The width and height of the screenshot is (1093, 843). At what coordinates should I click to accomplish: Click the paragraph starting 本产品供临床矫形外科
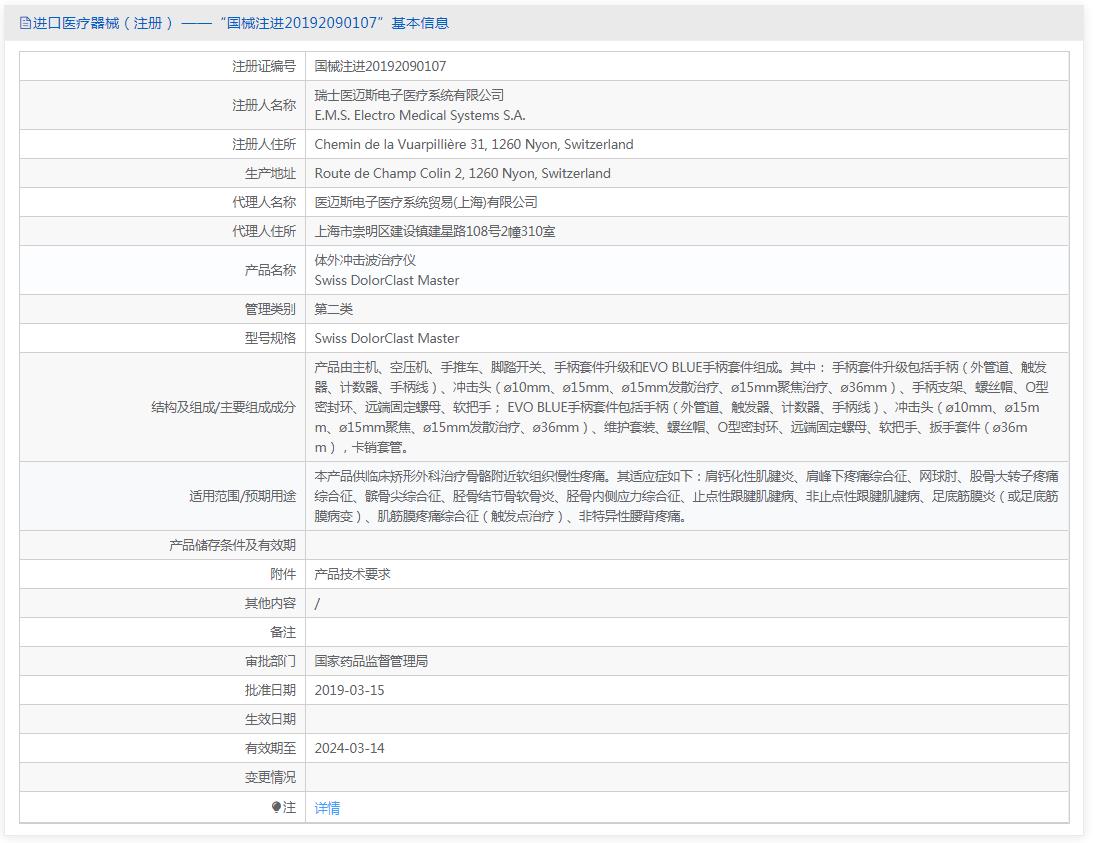click(686, 496)
